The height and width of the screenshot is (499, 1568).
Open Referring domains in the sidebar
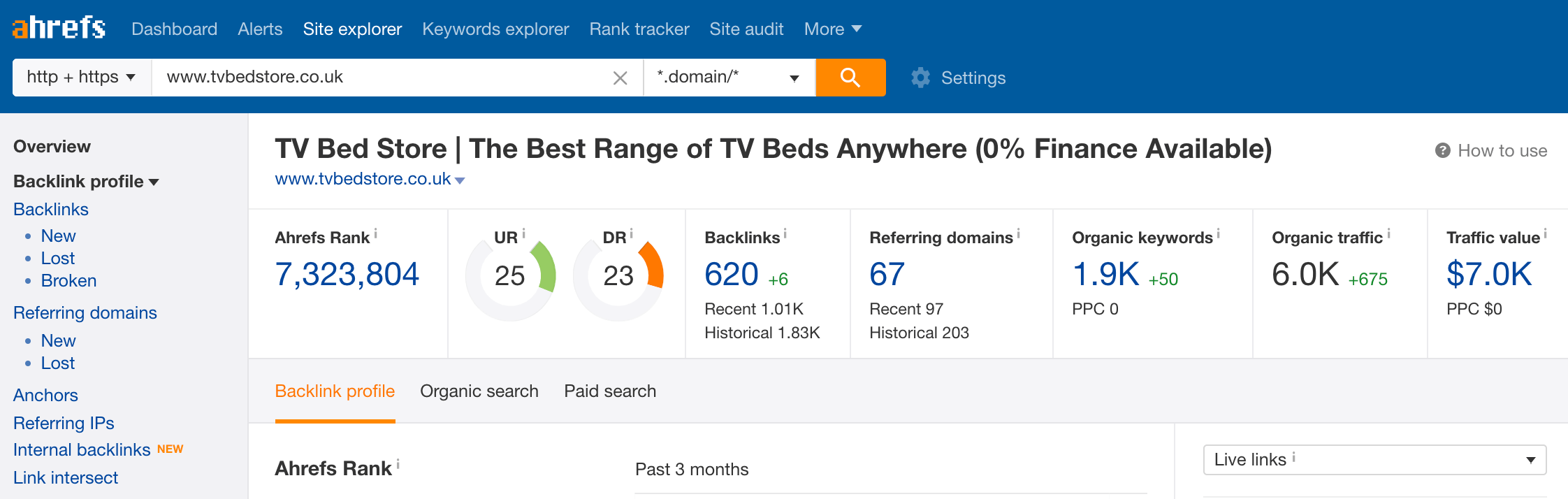[x=85, y=313]
